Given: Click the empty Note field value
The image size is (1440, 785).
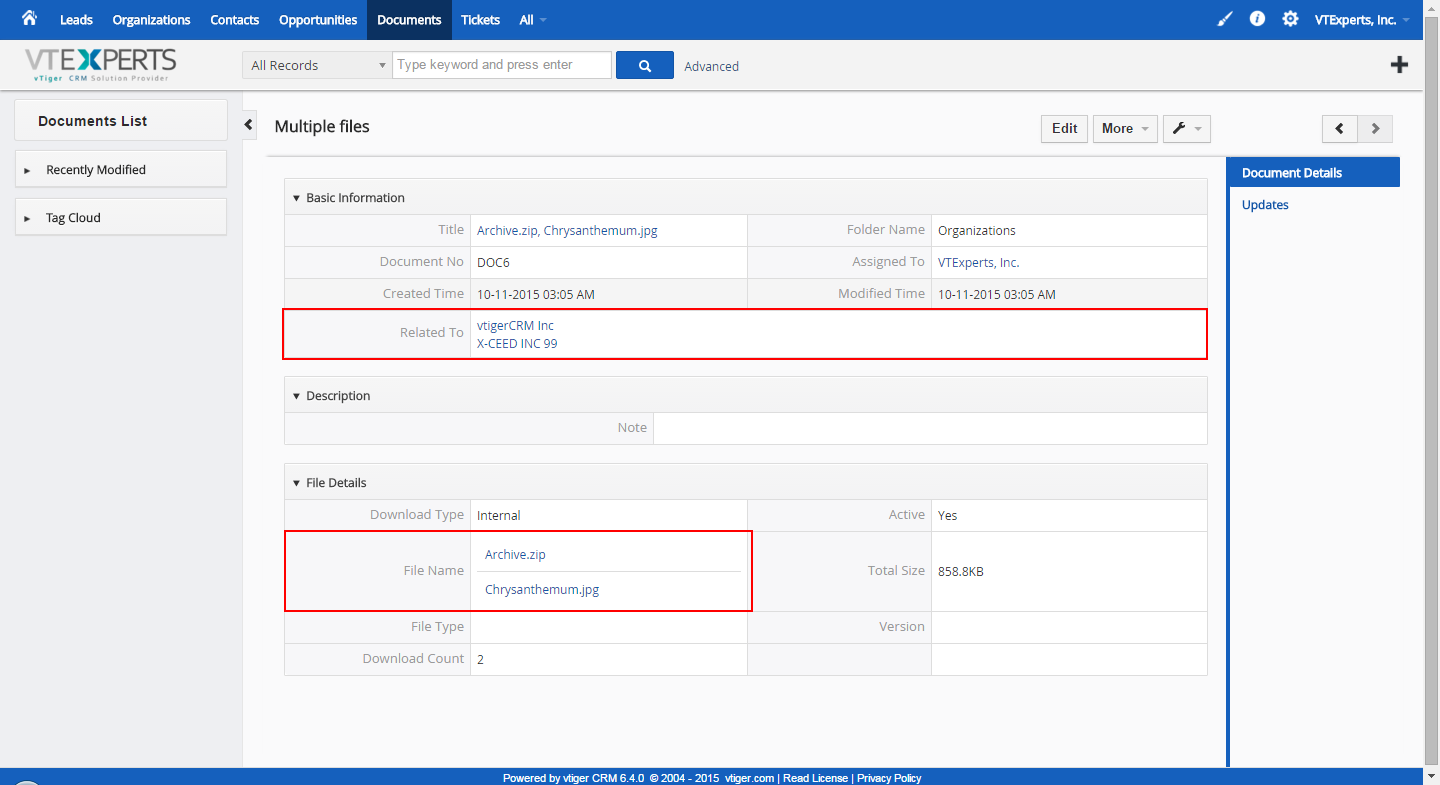Looking at the screenshot, I should pos(930,427).
